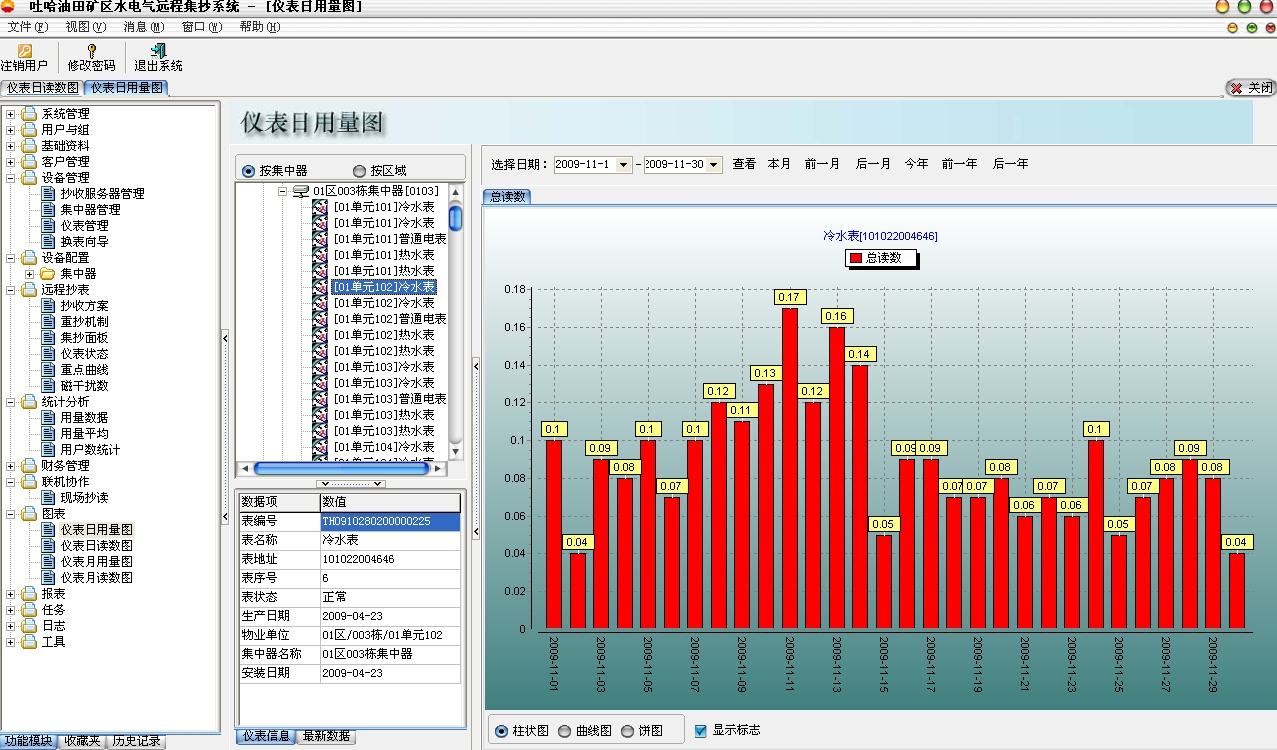The image size is (1277, 750).
Task: Expand the 报表 tree node
Action: pyautogui.click(x=11, y=594)
